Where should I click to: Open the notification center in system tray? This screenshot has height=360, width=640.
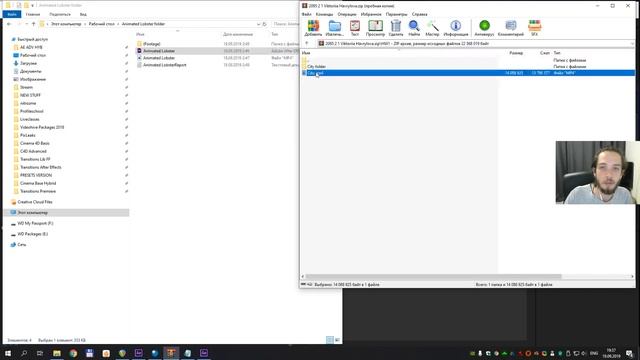click(629, 353)
